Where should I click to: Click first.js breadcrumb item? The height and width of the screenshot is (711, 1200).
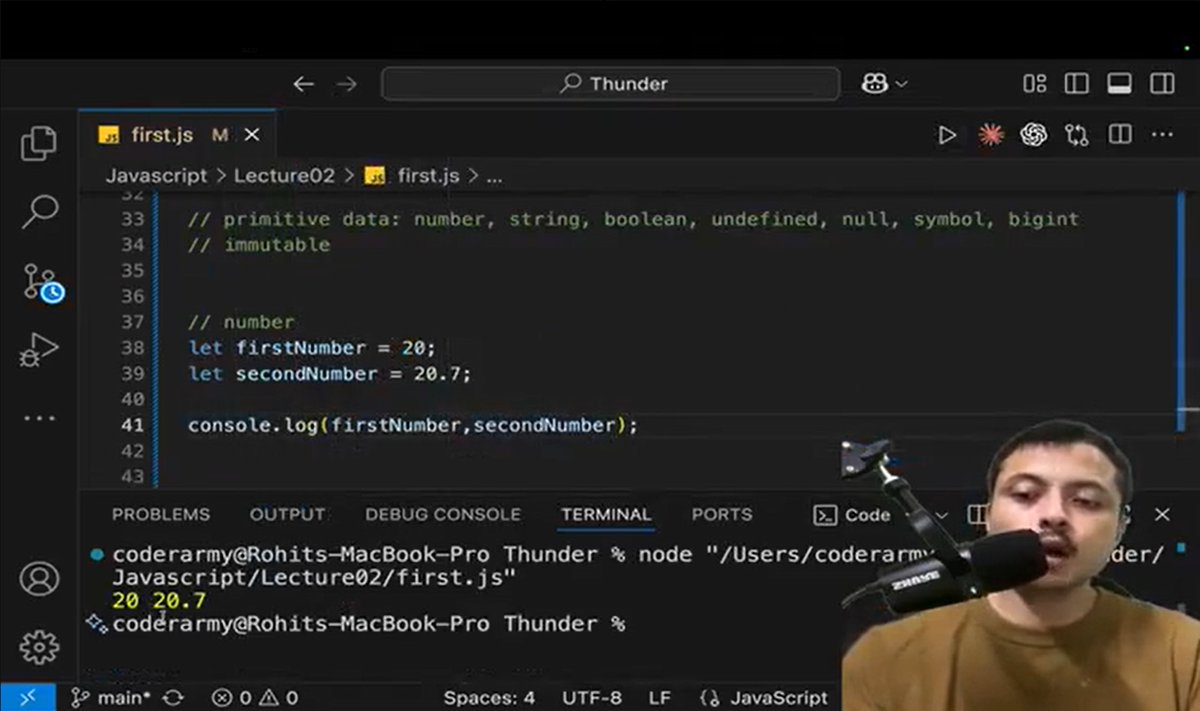tap(412, 175)
